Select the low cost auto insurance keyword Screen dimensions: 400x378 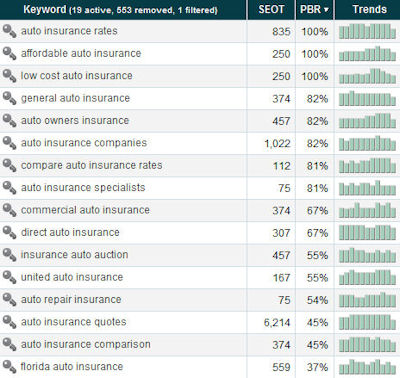coord(76,76)
